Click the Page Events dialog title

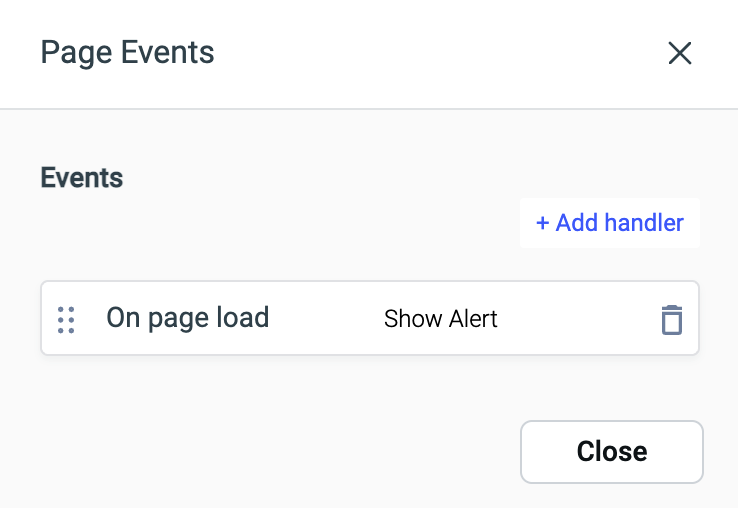[127, 52]
